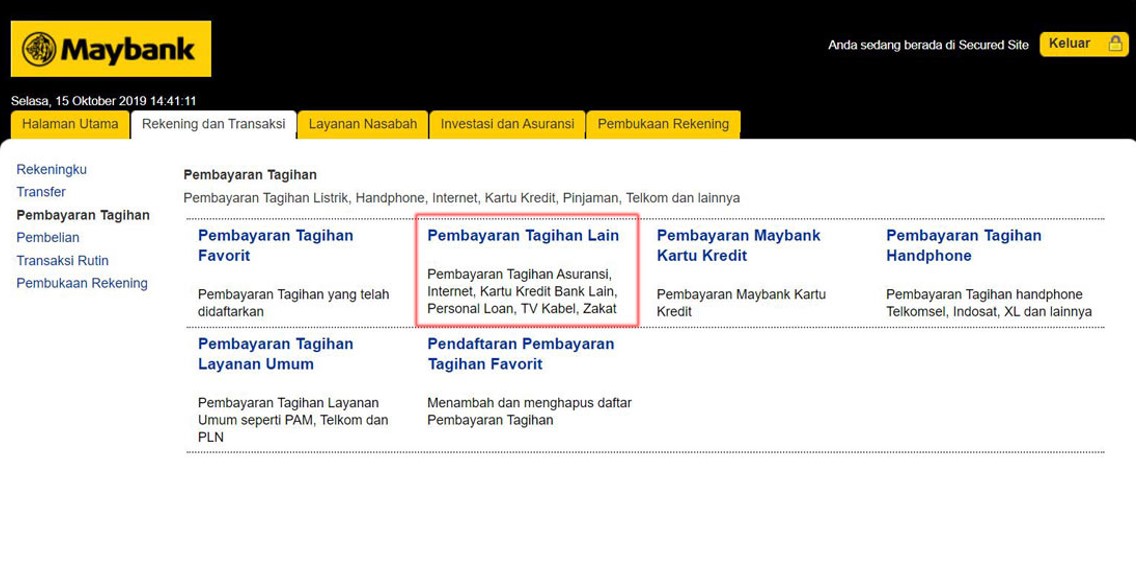Click description 'Pembayaran Tagihan yang telah didaftarkan'
1136x585 pixels.
[293, 303]
